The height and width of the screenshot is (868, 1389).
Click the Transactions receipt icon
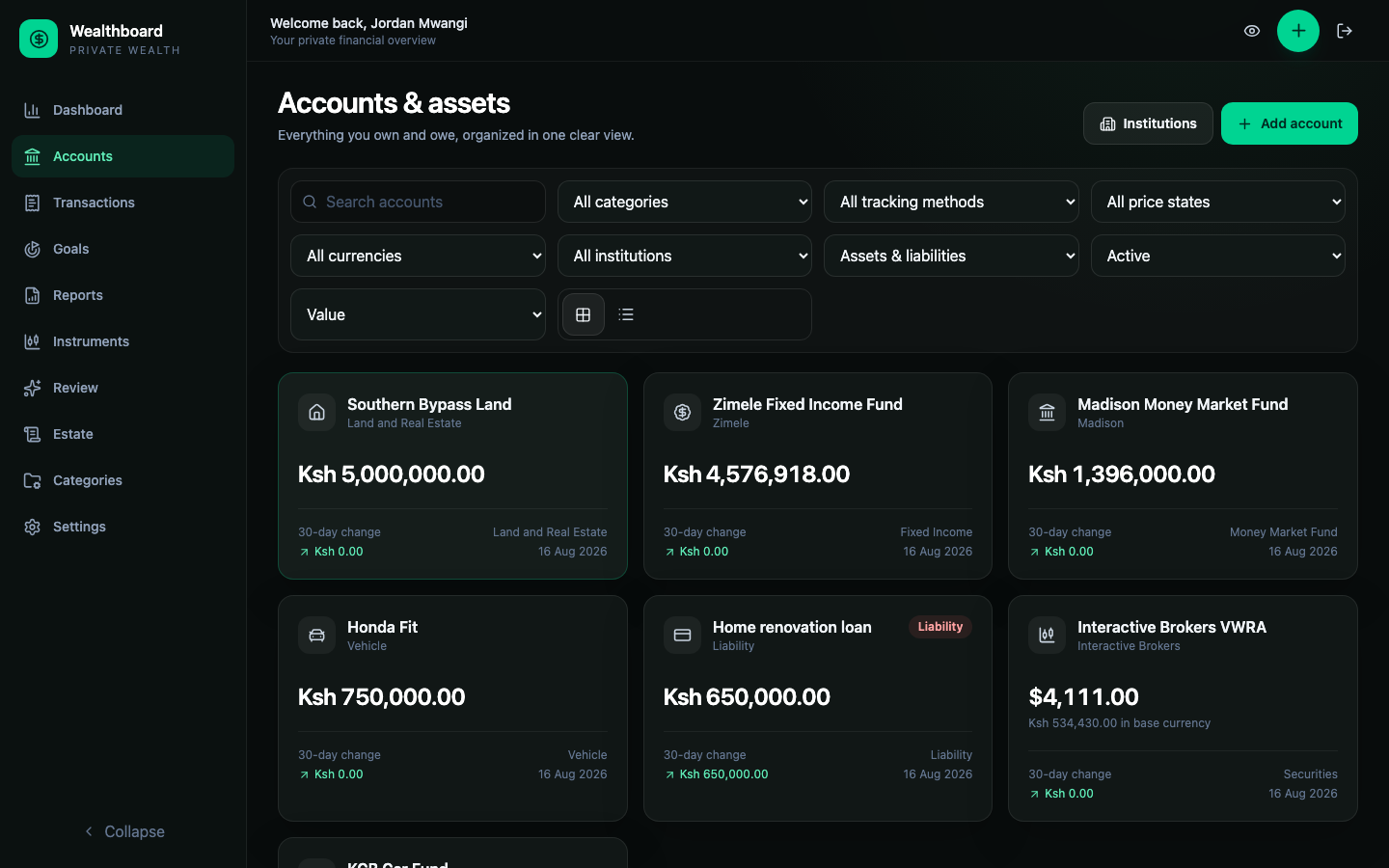coord(32,203)
